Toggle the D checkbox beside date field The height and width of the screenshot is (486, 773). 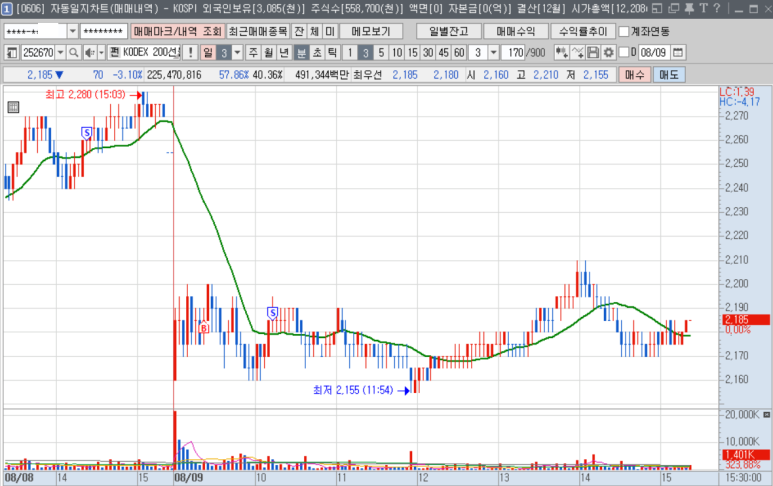pos(624,52)
